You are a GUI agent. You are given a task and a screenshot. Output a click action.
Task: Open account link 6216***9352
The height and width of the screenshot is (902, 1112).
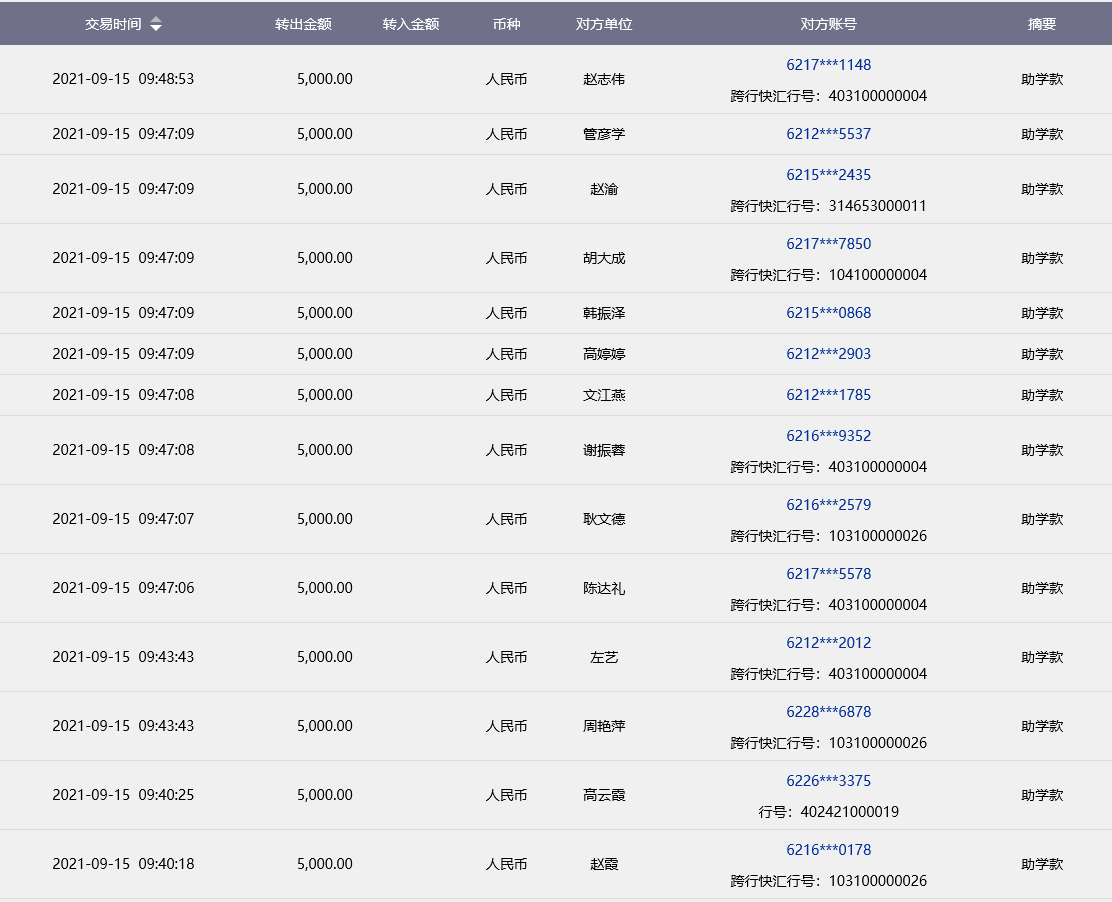pos(828,436)
